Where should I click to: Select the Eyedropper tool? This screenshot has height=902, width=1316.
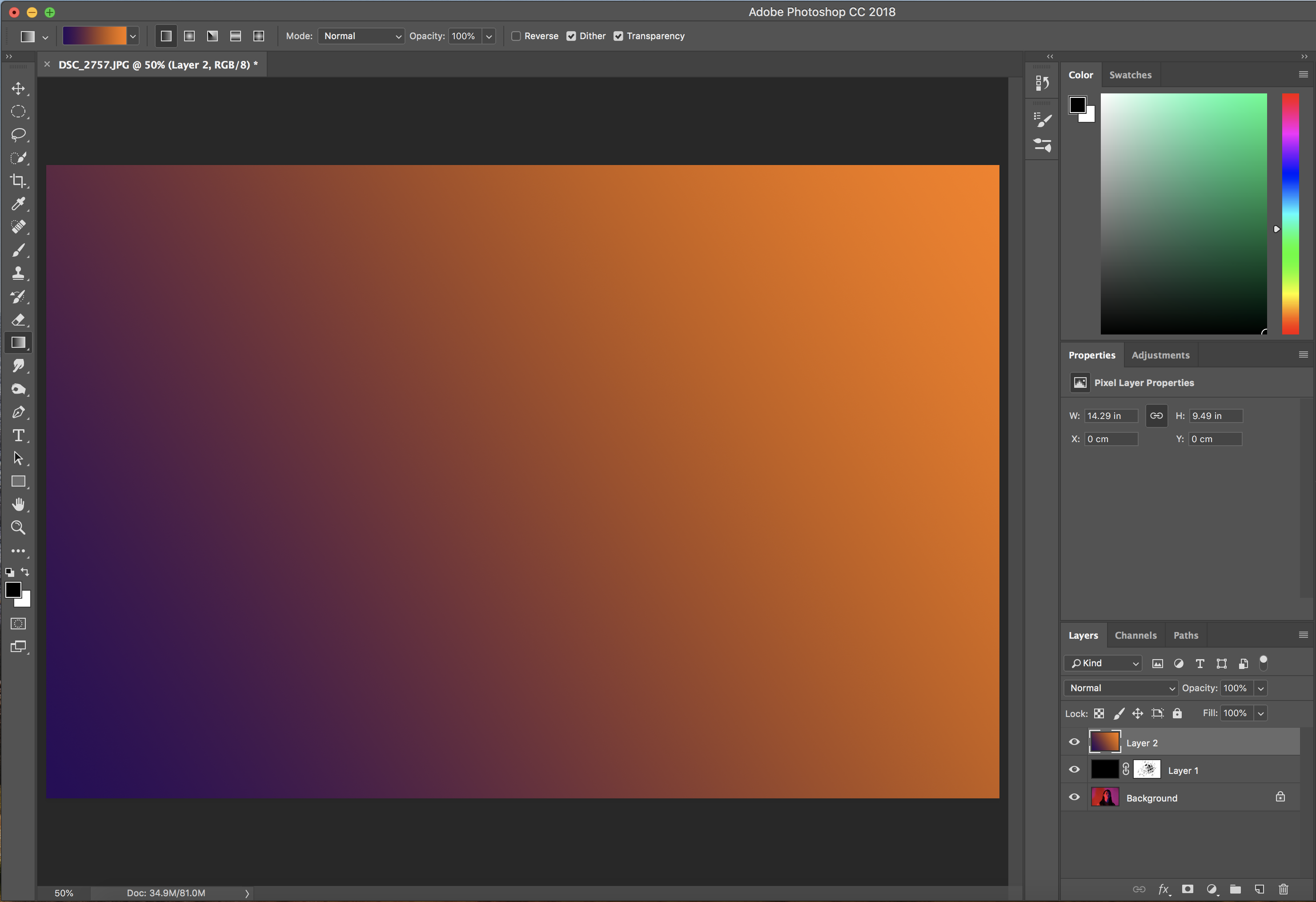[18, 204]
